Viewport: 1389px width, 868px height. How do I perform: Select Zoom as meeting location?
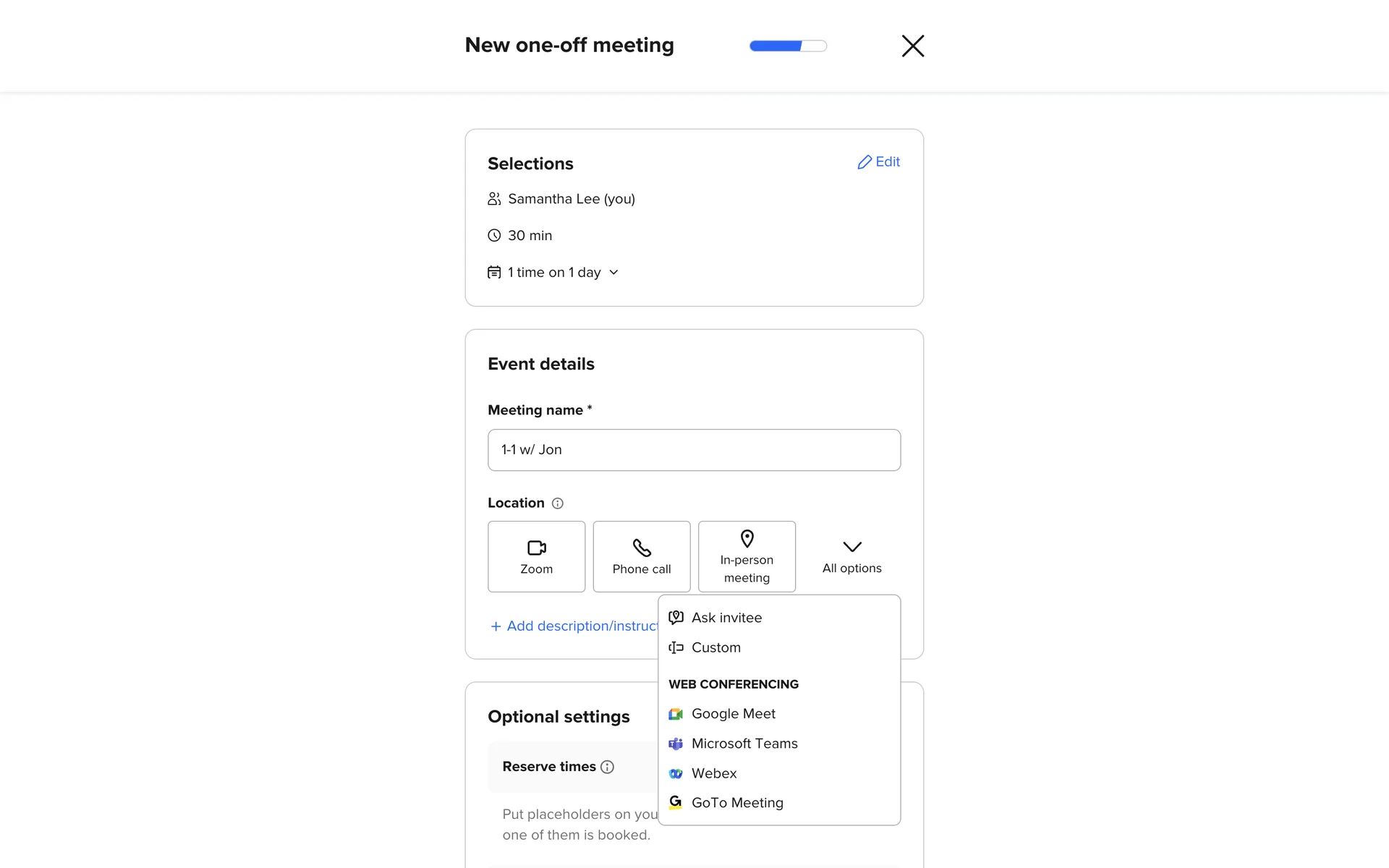(536, 556)
